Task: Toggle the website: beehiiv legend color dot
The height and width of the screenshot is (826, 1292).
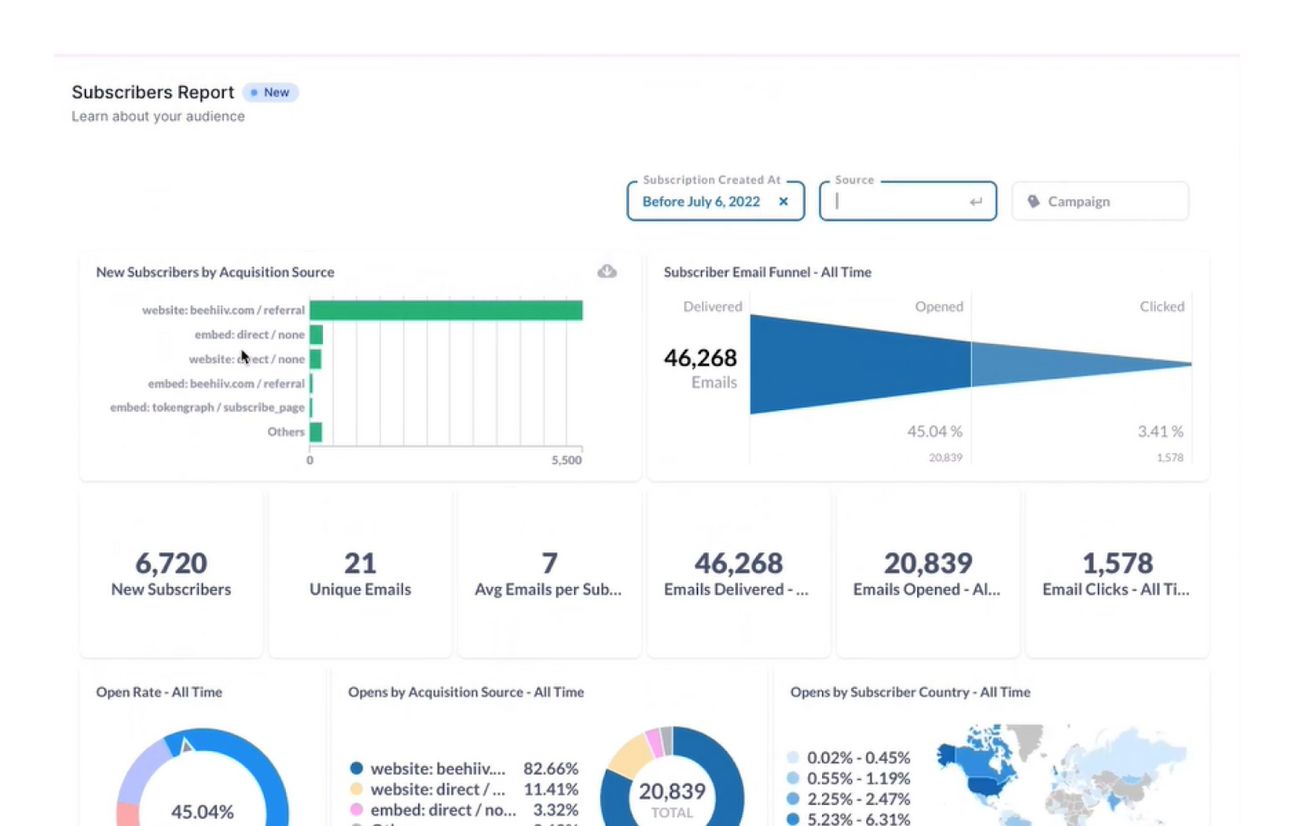Action: click(356, 769)
